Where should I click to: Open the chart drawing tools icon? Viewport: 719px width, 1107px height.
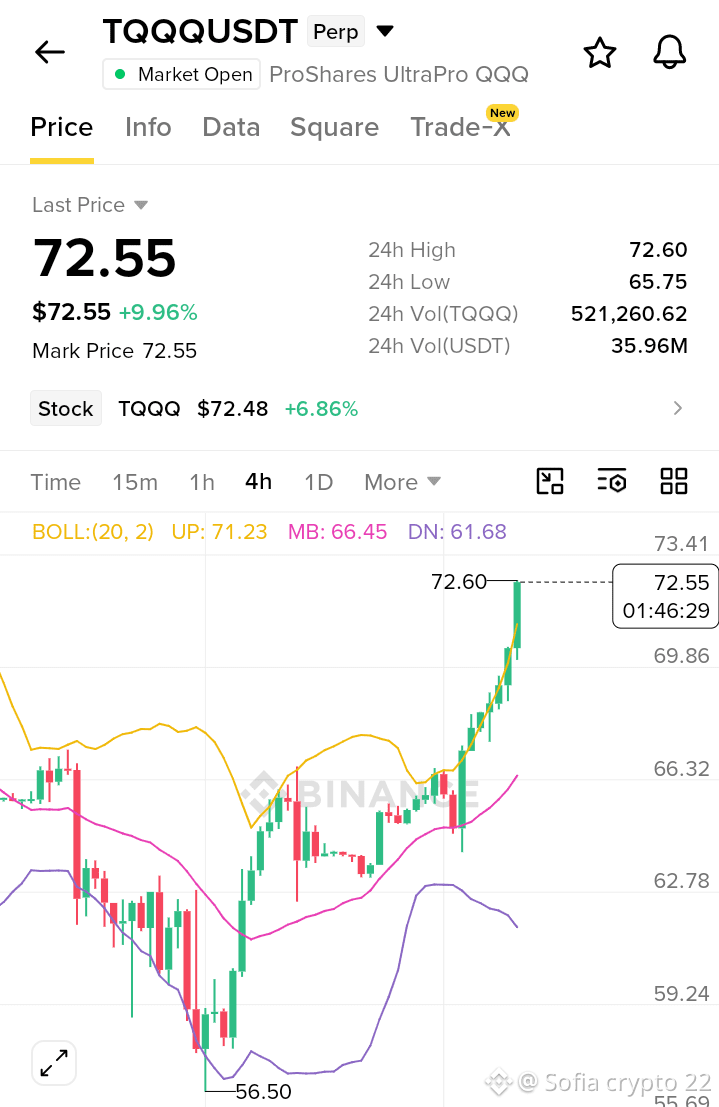(549, 481)
